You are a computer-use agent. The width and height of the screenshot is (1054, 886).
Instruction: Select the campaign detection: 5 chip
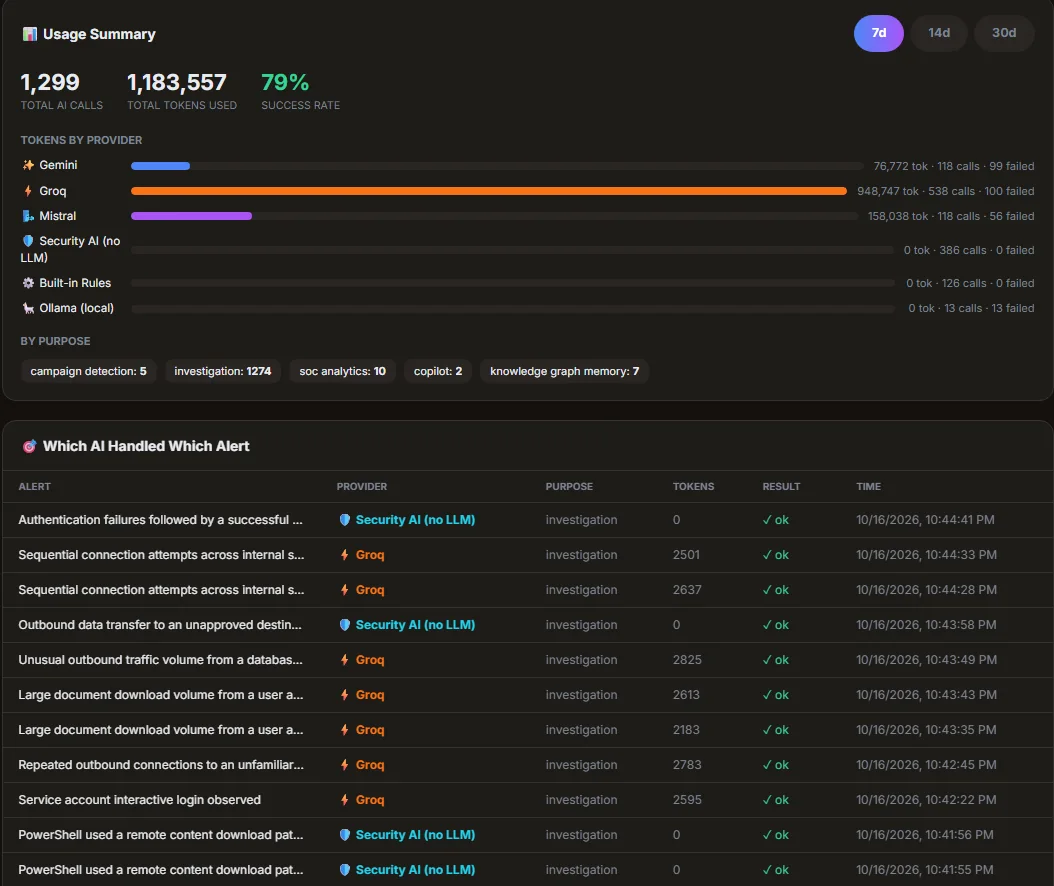[x=89, y=371]
